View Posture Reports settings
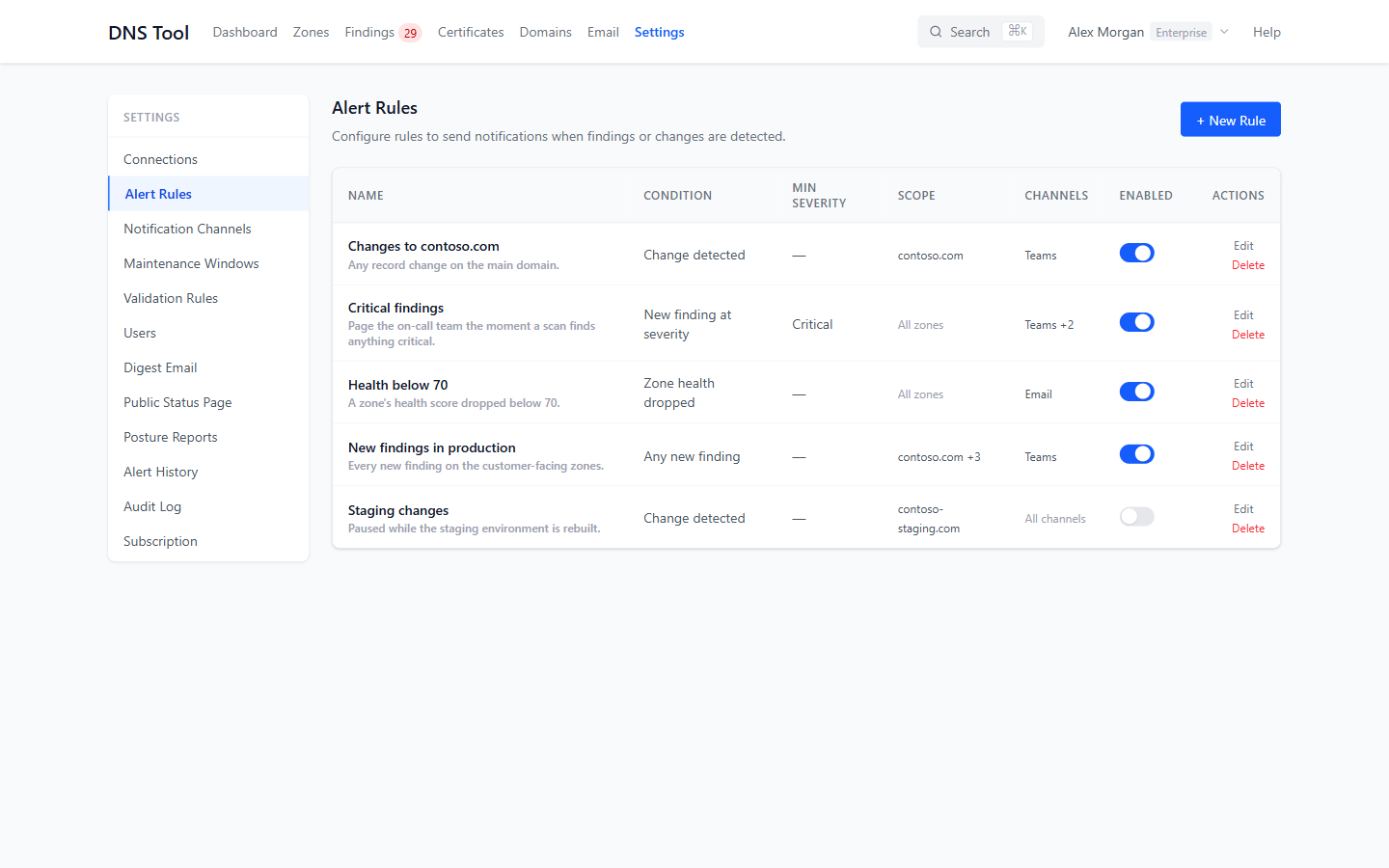The width and height of the screenshot is (1389, 868). (x=208, y=437)
